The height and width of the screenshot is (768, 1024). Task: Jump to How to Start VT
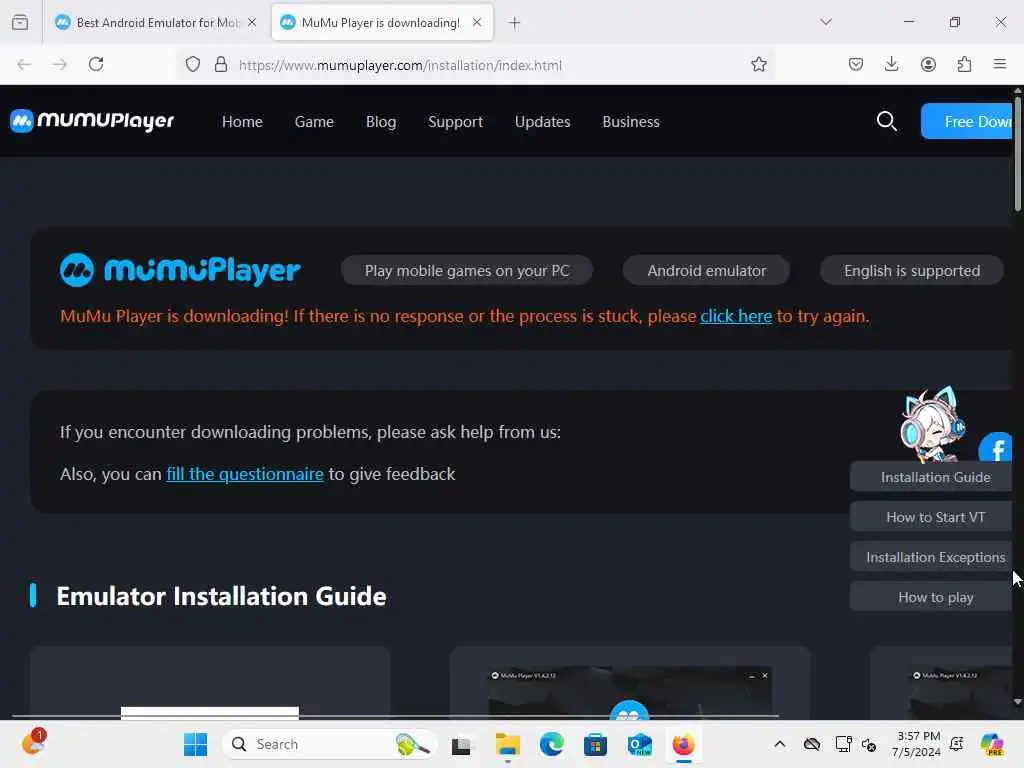click(x=932, y=517)
